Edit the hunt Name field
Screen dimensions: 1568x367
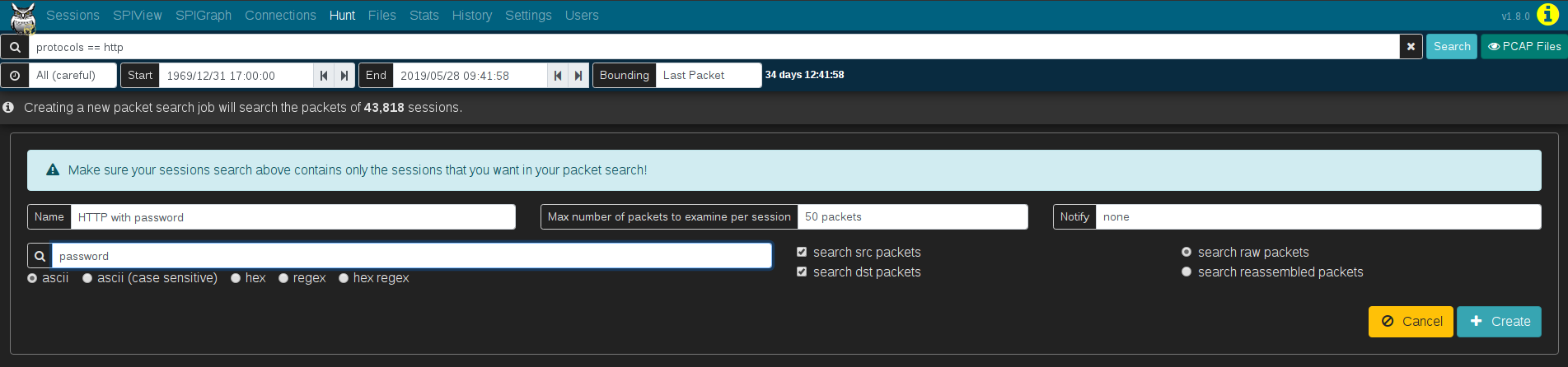[293, 217]
